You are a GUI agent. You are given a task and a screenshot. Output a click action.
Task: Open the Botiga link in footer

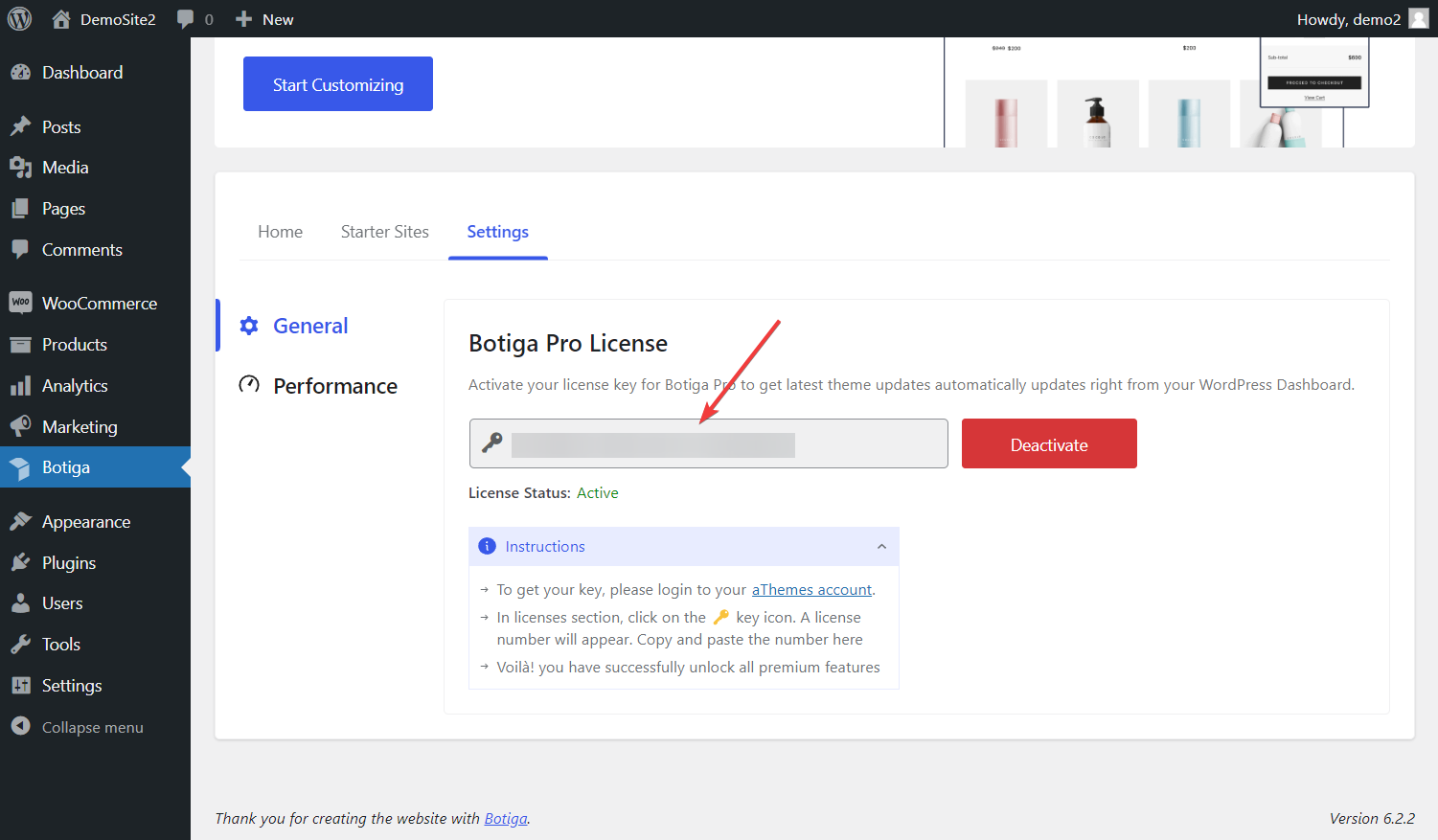point(506,819)
